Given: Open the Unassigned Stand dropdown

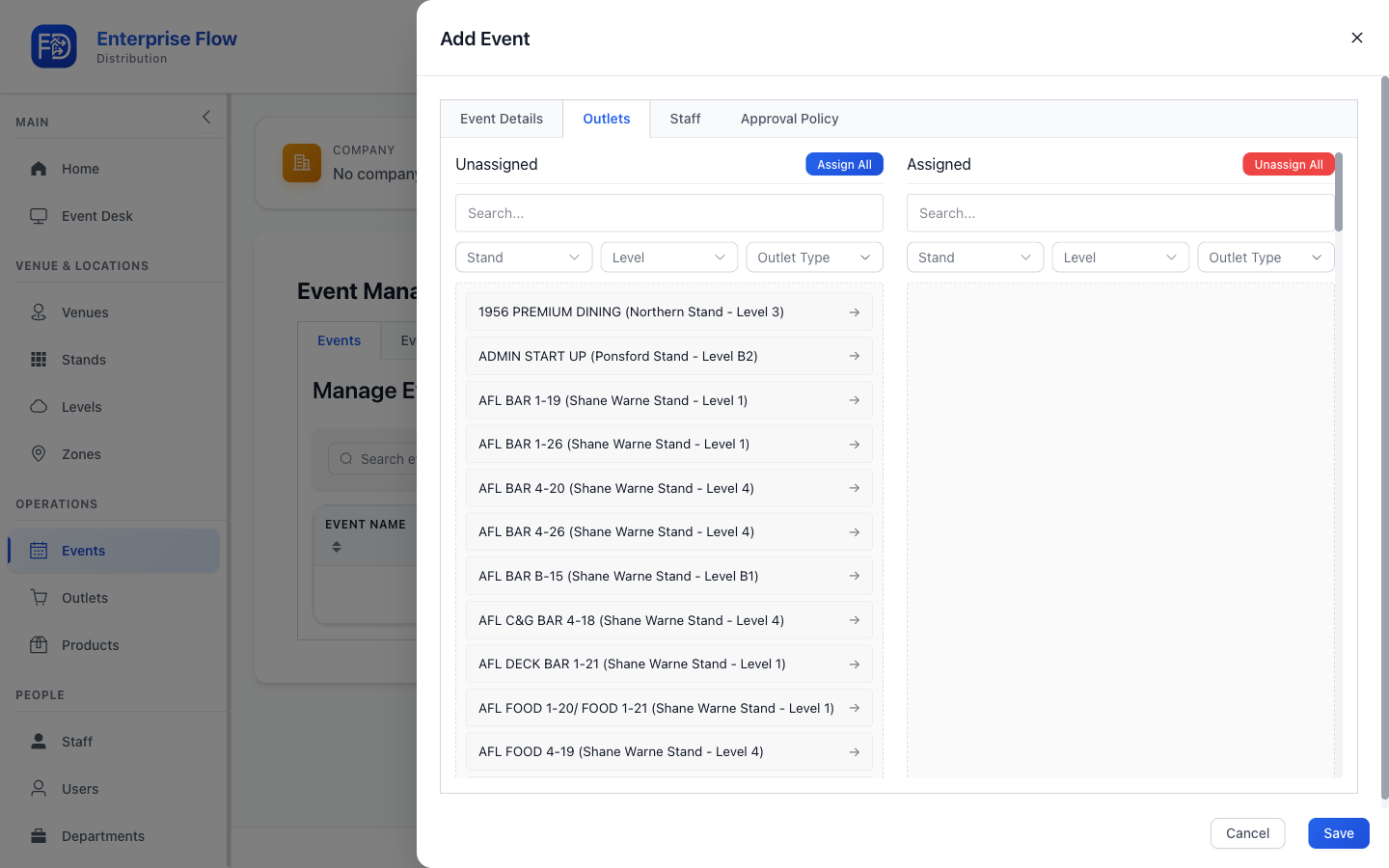Looking at the screenshot, I should tap(524, 258).
